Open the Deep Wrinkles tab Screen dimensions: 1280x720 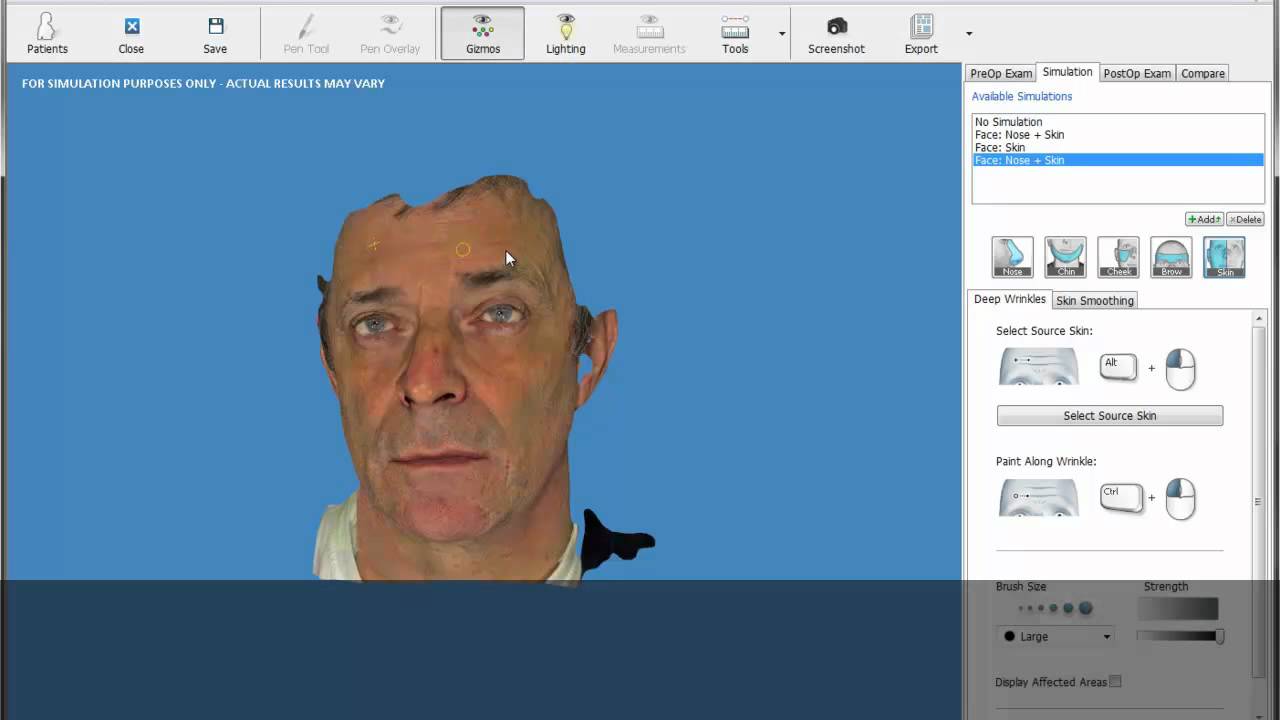1009,299
